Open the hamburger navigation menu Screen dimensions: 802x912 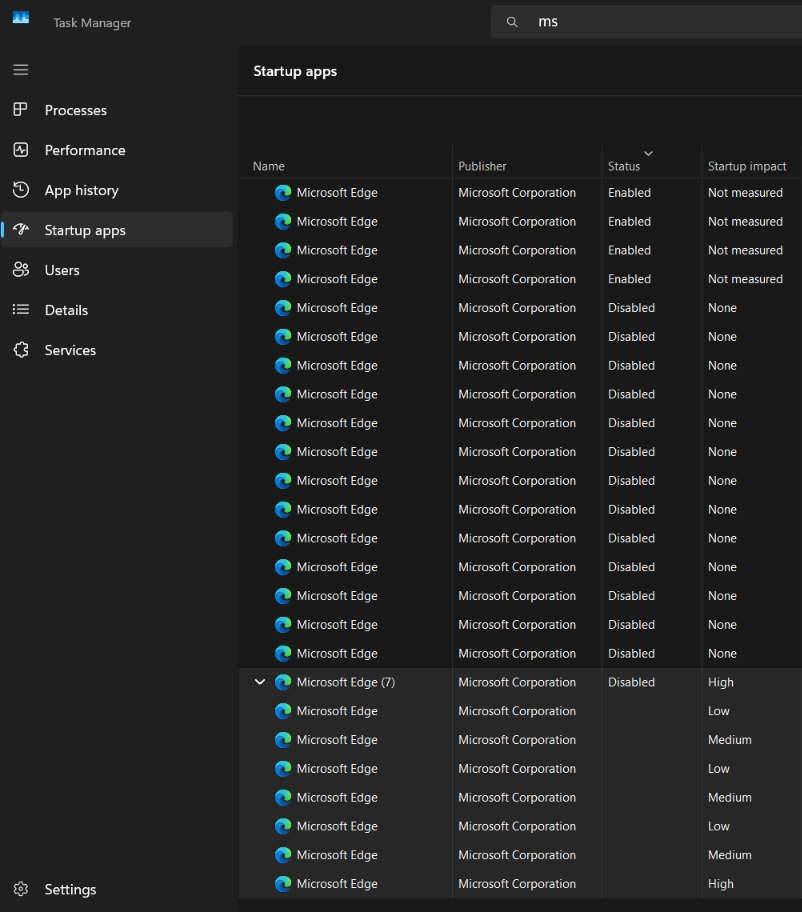click(21, 70)
